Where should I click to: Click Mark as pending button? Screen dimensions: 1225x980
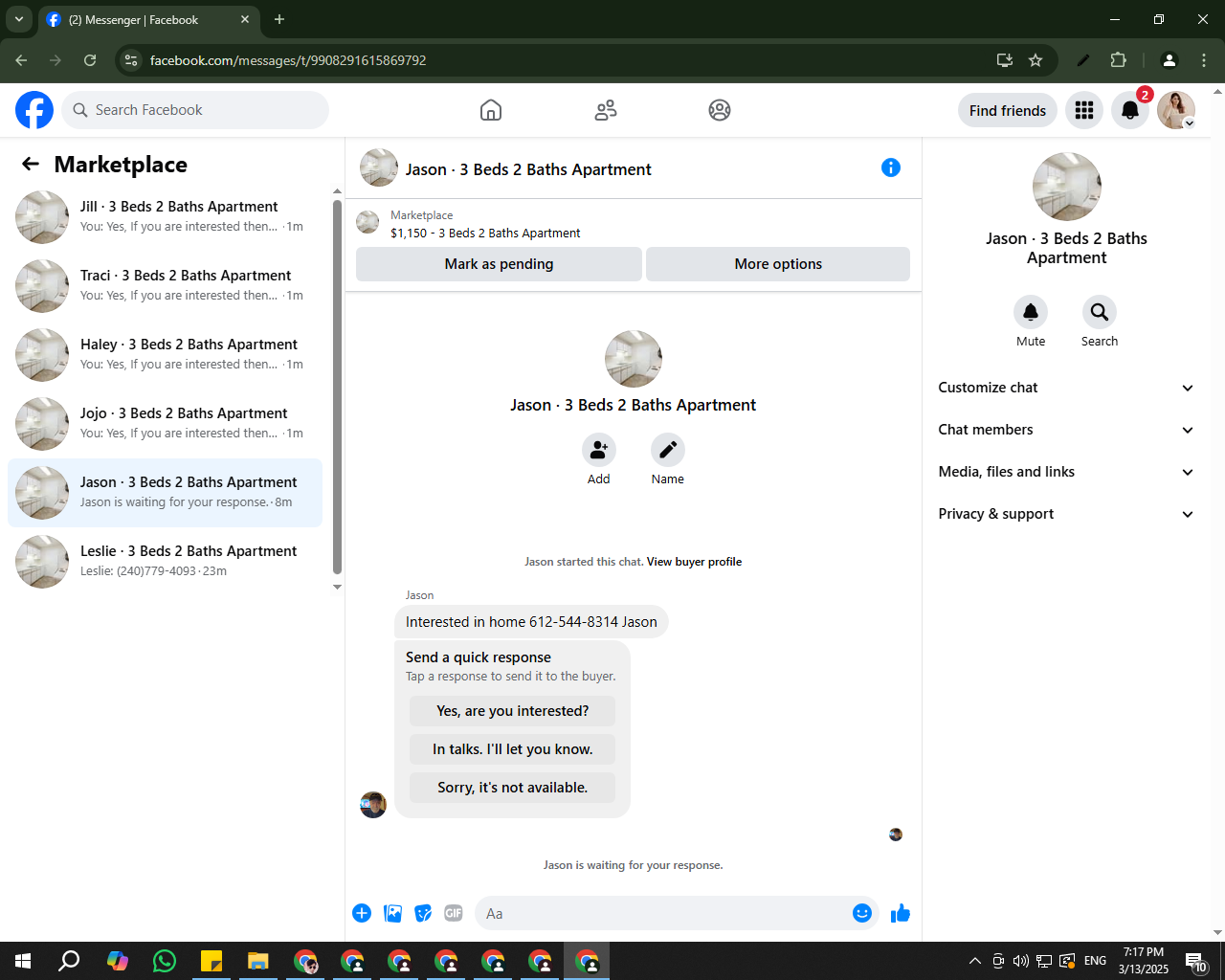499,264
